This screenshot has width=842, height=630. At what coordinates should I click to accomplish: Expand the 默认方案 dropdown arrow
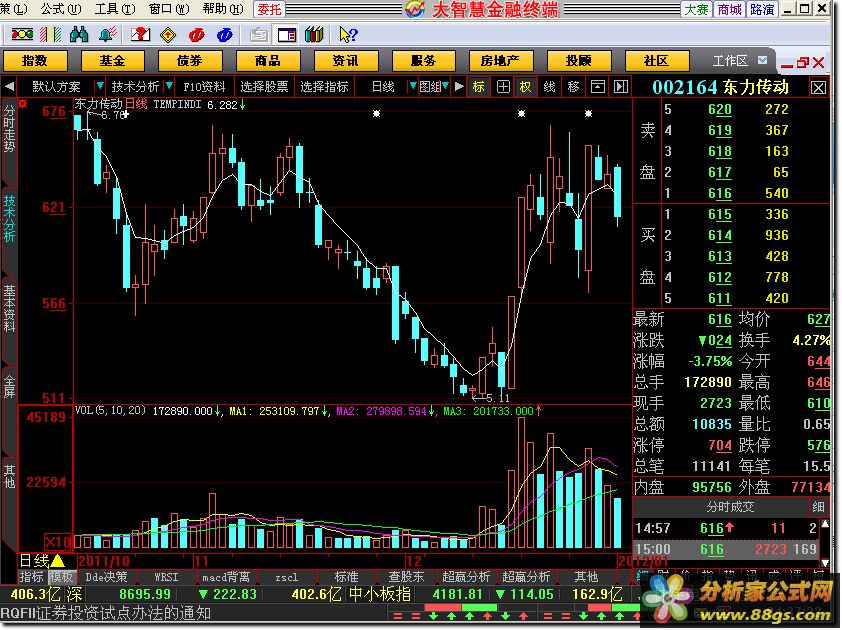(99, 86)
